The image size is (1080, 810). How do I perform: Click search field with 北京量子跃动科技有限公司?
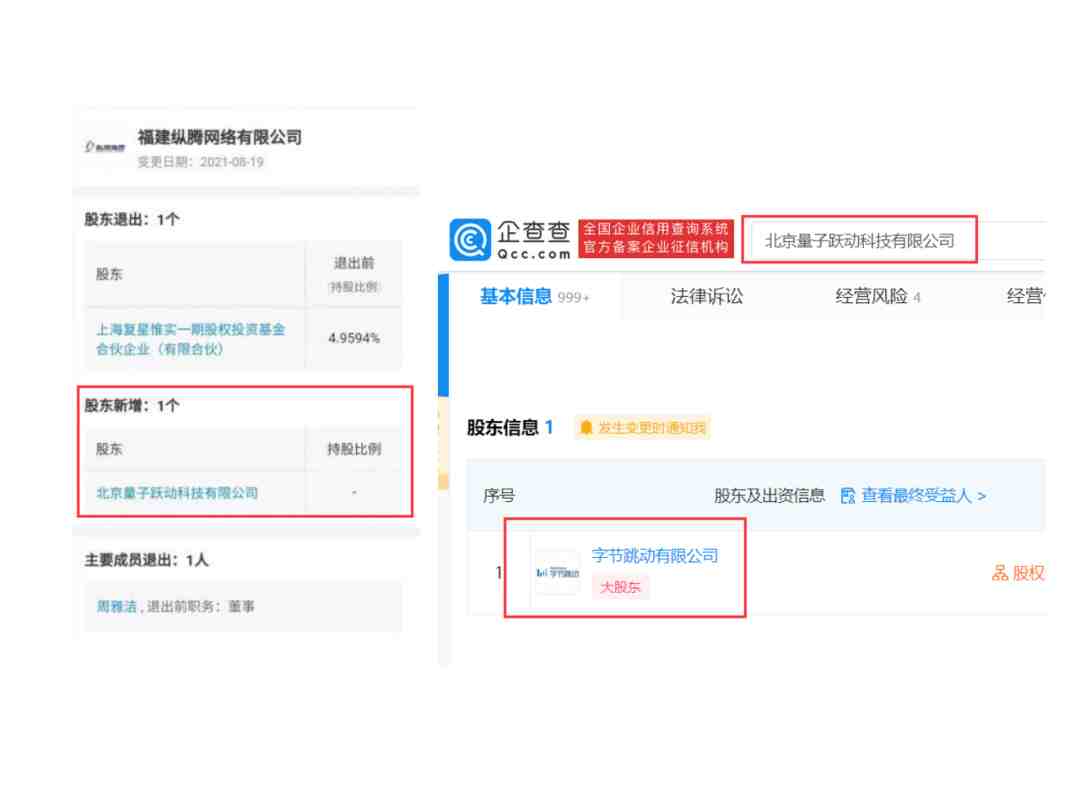860,240
